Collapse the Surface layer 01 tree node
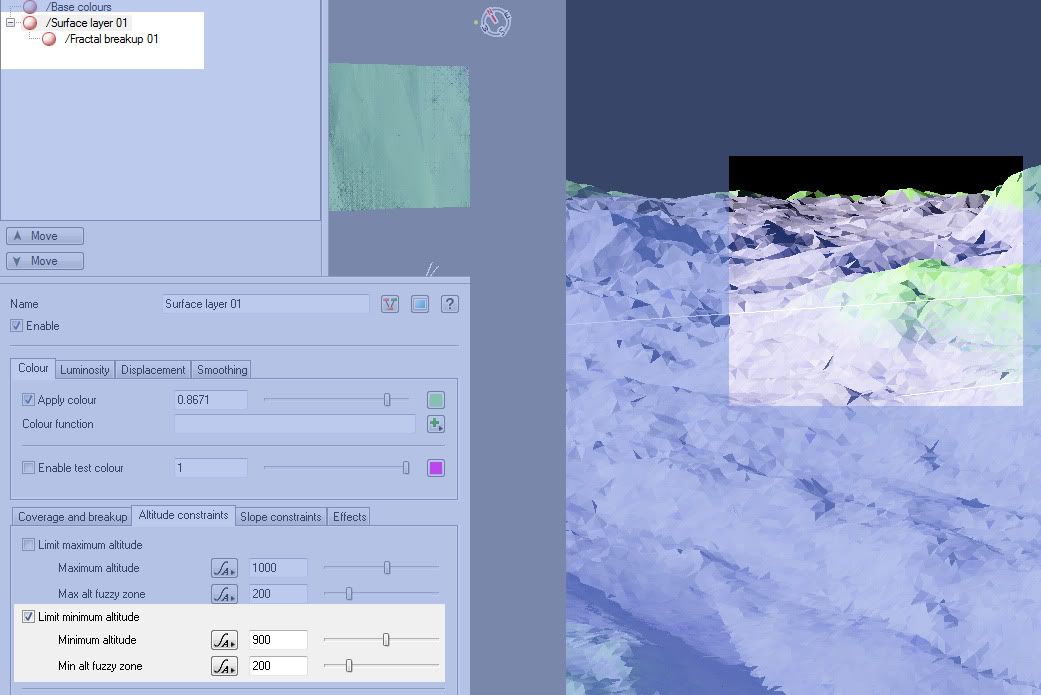 (x=10, y=22)
